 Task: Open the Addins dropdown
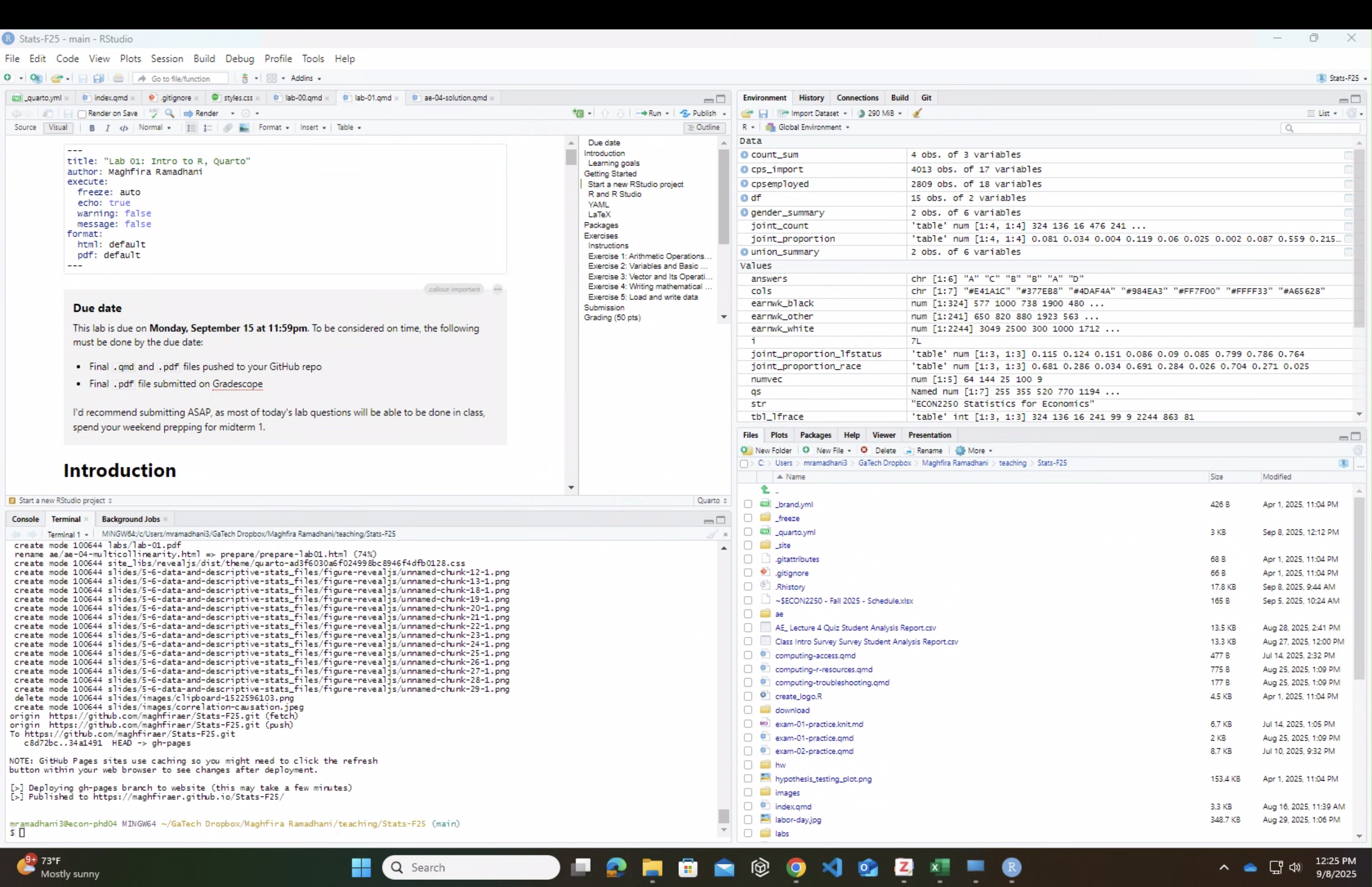(306, 78)
